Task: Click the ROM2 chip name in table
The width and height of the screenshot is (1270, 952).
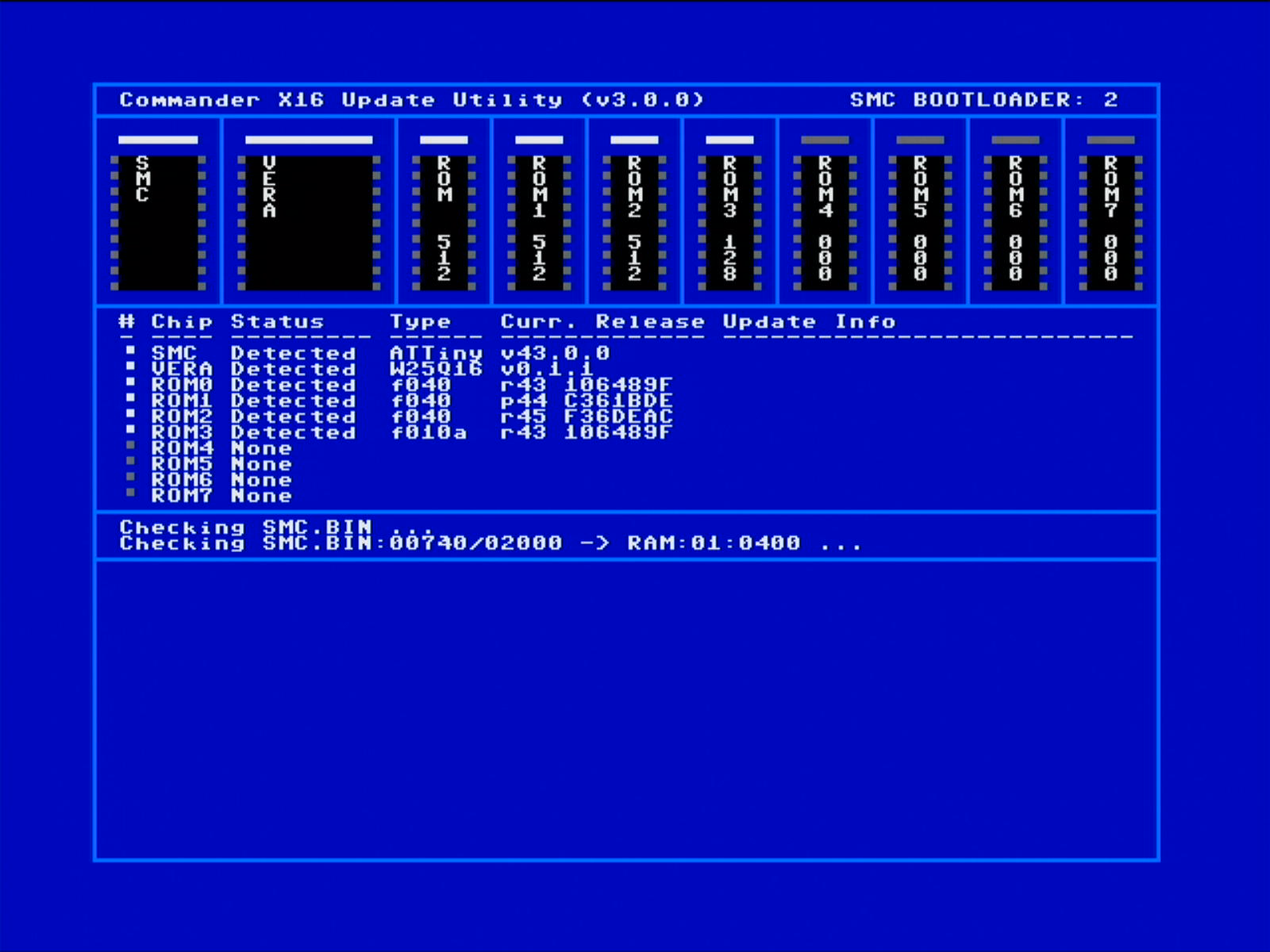Action: pos(182,416)
